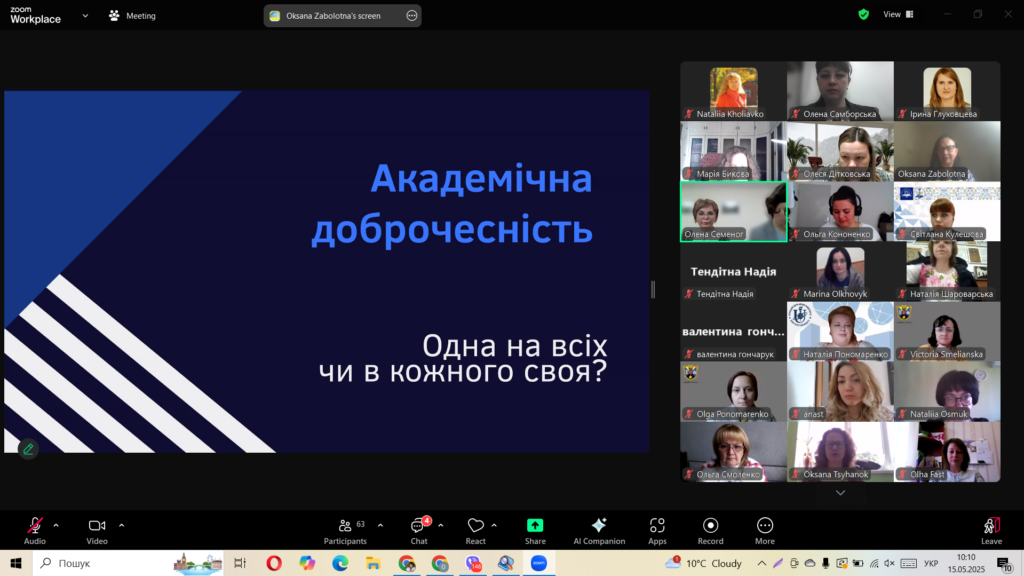Open Opera browser from the taskbar
Viewport: 1024px width, 576px height.
[274, 563]
